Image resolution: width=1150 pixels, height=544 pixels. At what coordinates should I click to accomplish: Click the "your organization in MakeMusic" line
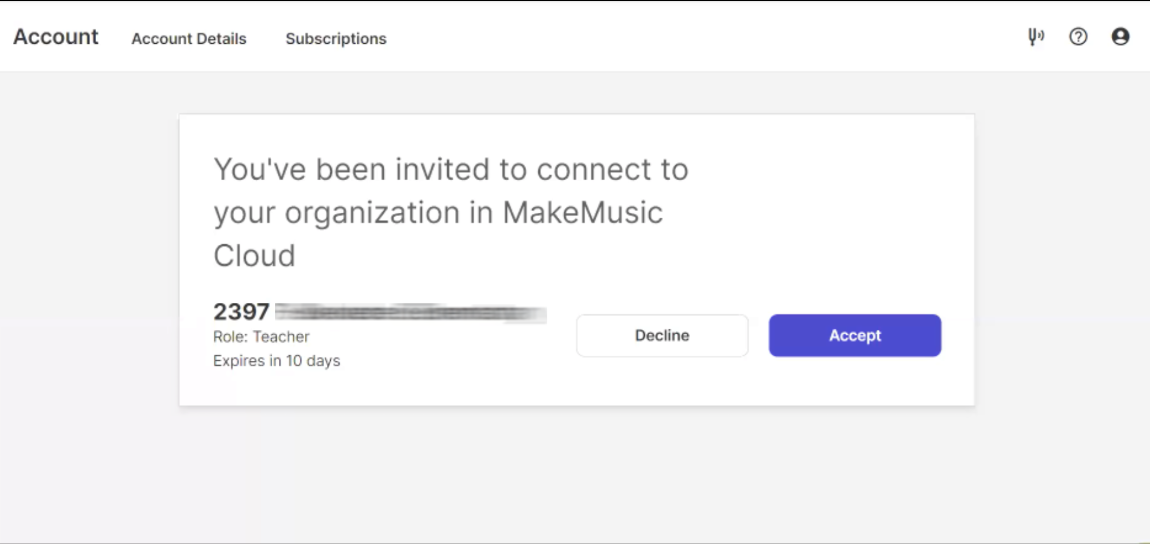438,213
